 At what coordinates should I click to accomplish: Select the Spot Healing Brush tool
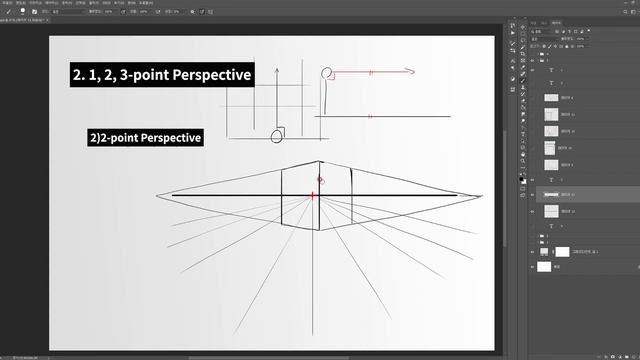(523, 74)
